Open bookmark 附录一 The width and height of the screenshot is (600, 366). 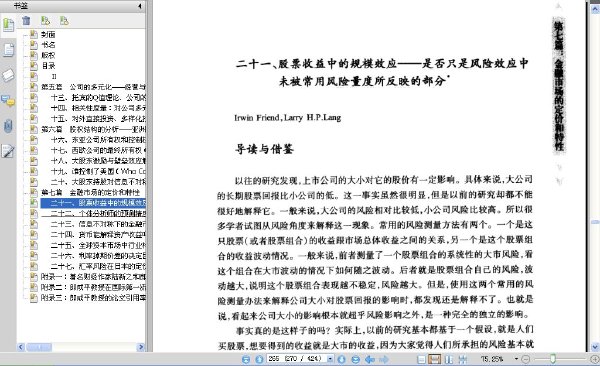93,276
